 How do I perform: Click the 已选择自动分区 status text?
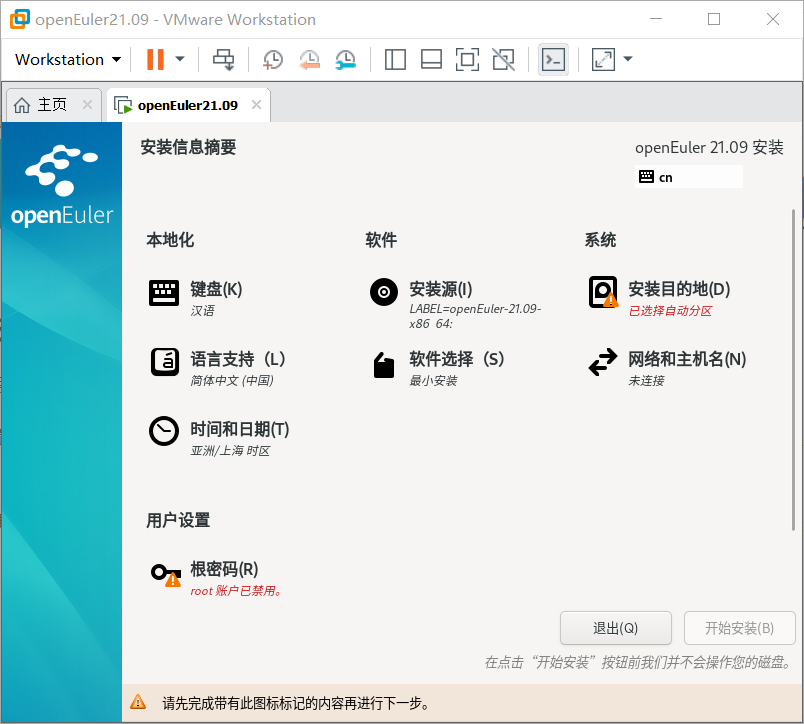coord(671,311)
